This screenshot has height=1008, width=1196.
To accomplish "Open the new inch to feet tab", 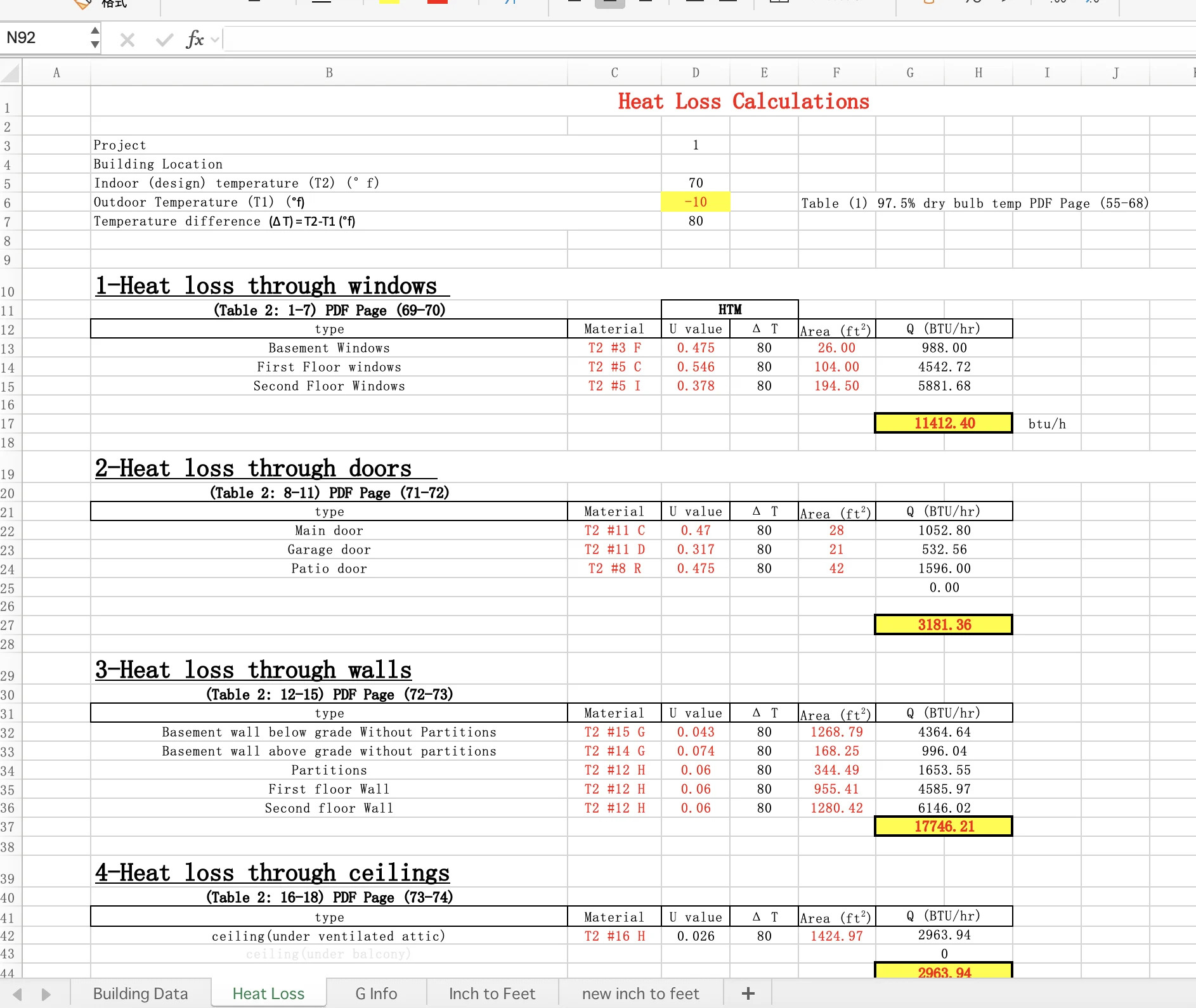I will (x=640, y=993).
